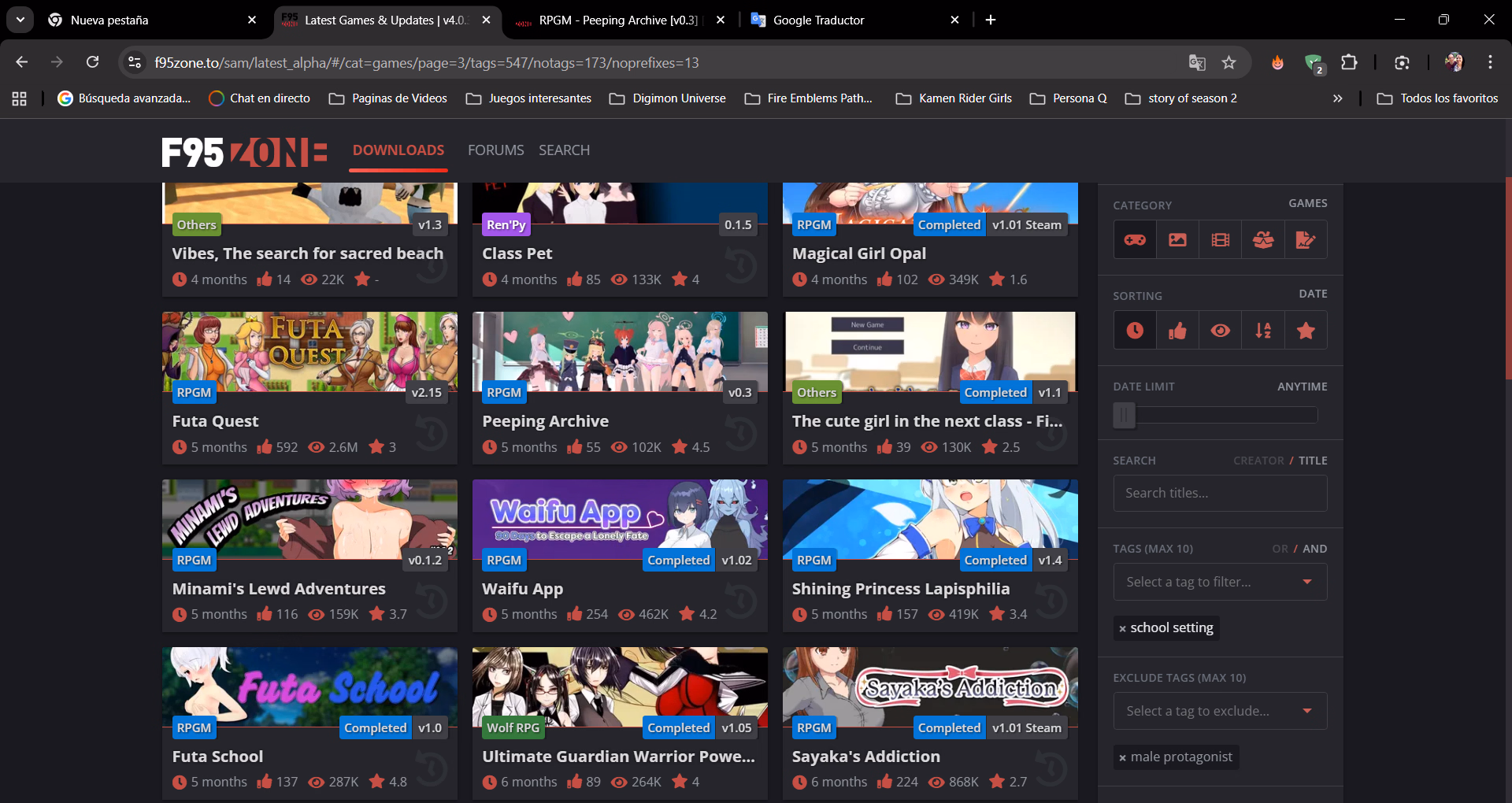
Task: Open the 'Juegos interesantes' bookmark folder
Action: 528,98
